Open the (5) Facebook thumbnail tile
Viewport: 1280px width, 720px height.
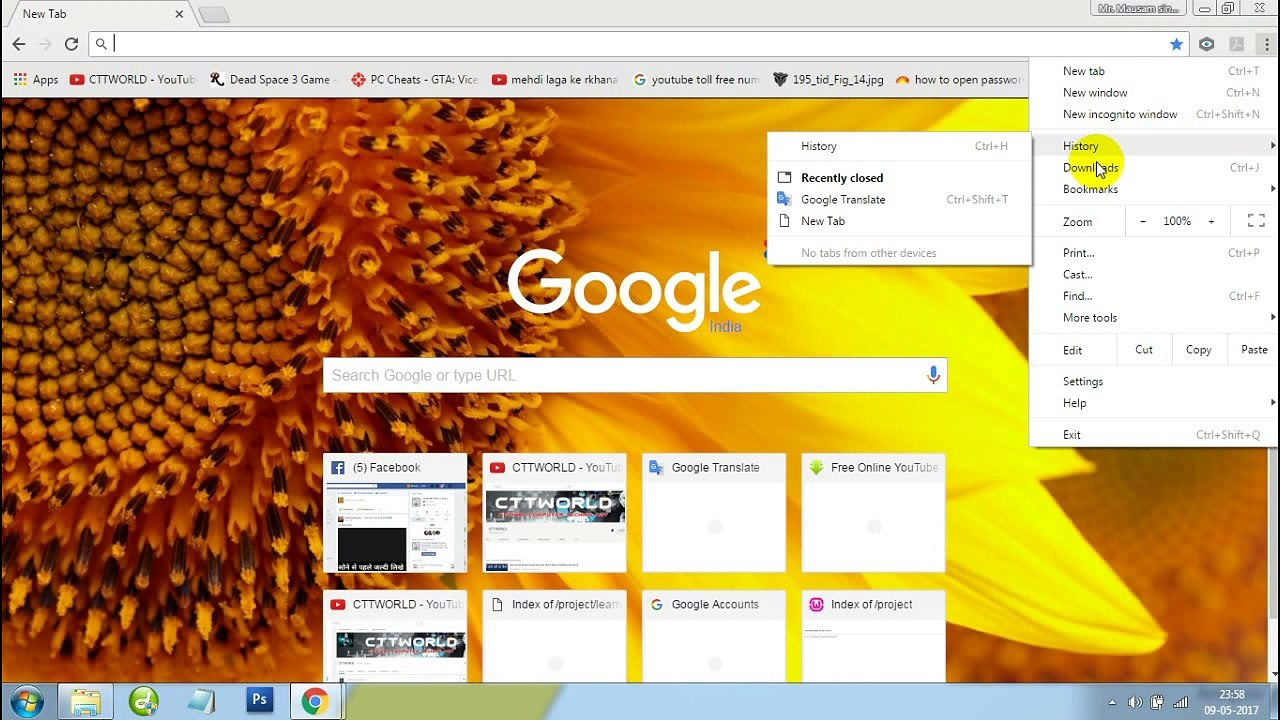pos(395,513)
